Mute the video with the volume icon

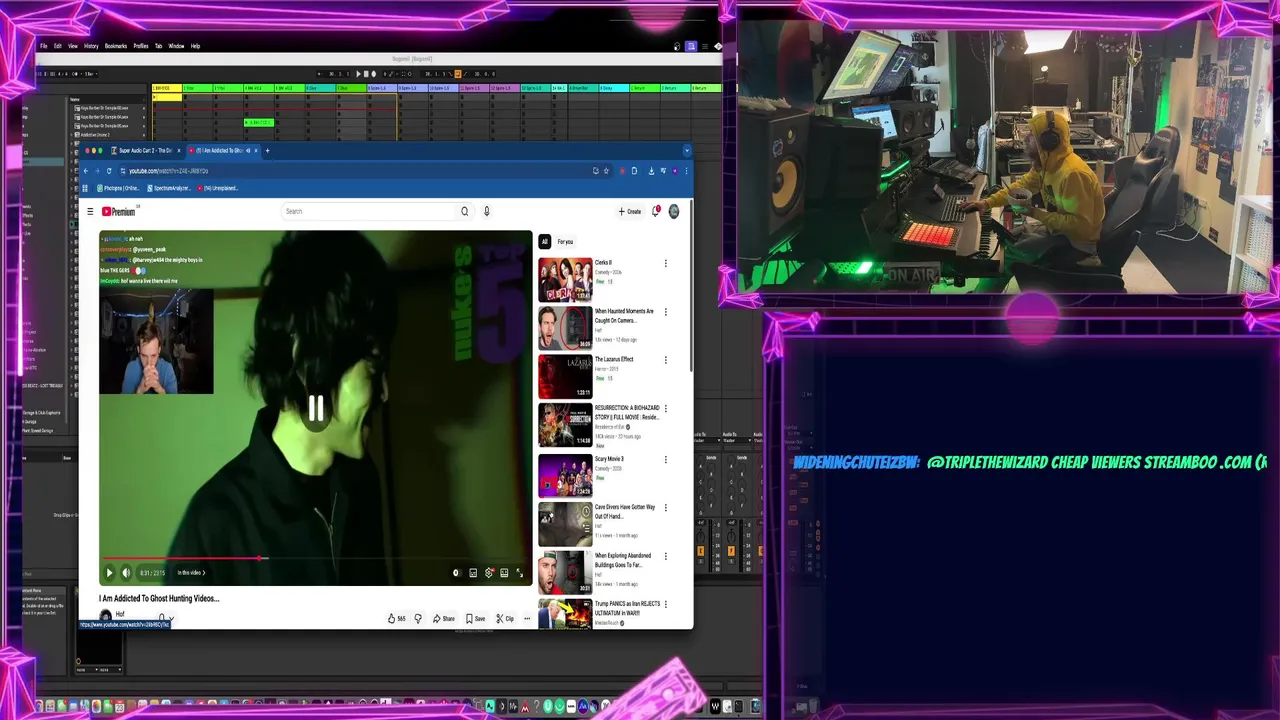[x=126, y=573]
